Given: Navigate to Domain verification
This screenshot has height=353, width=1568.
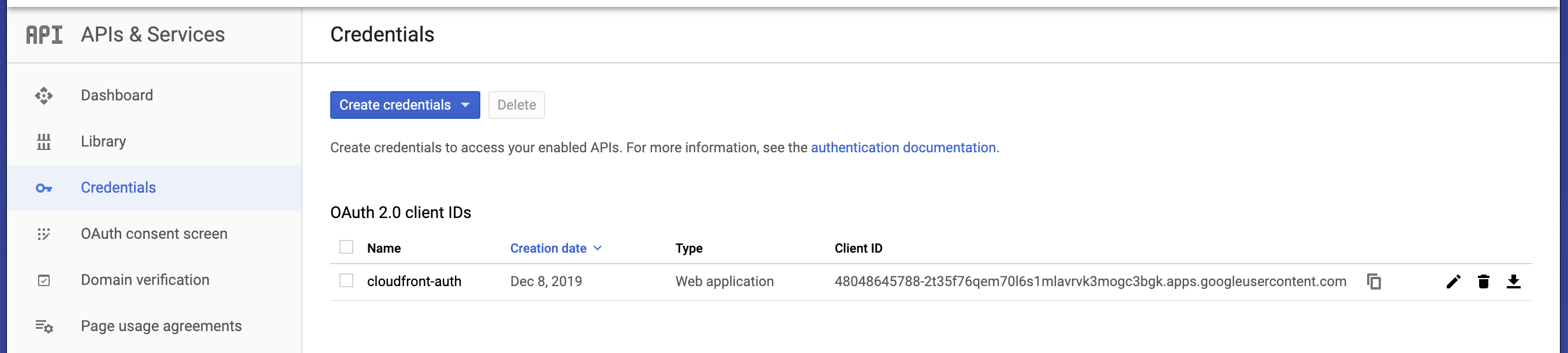Looking at the screenshot, I should 155,280.
